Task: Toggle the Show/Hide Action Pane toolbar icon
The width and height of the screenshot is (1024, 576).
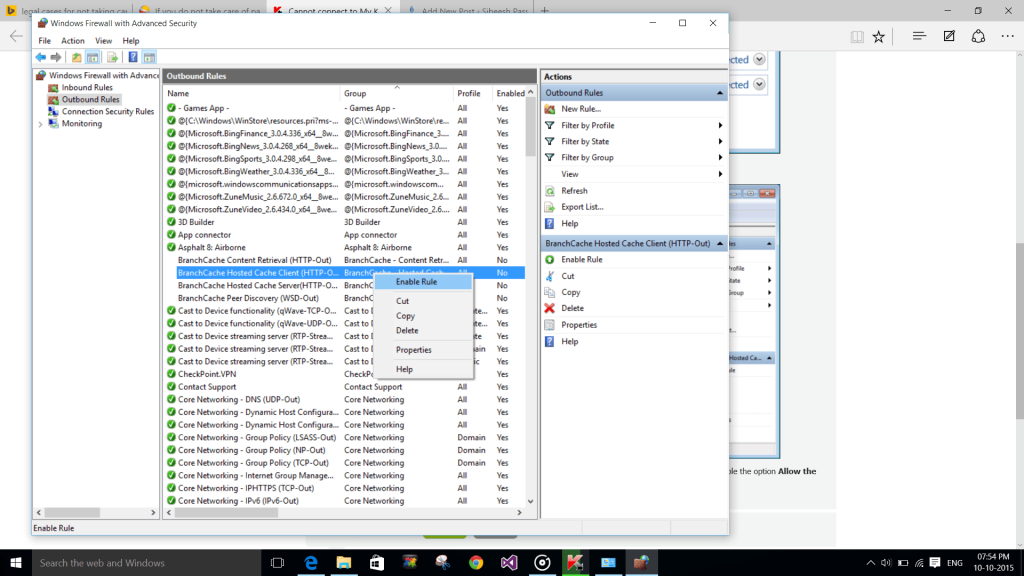Action: pos(149,57)
